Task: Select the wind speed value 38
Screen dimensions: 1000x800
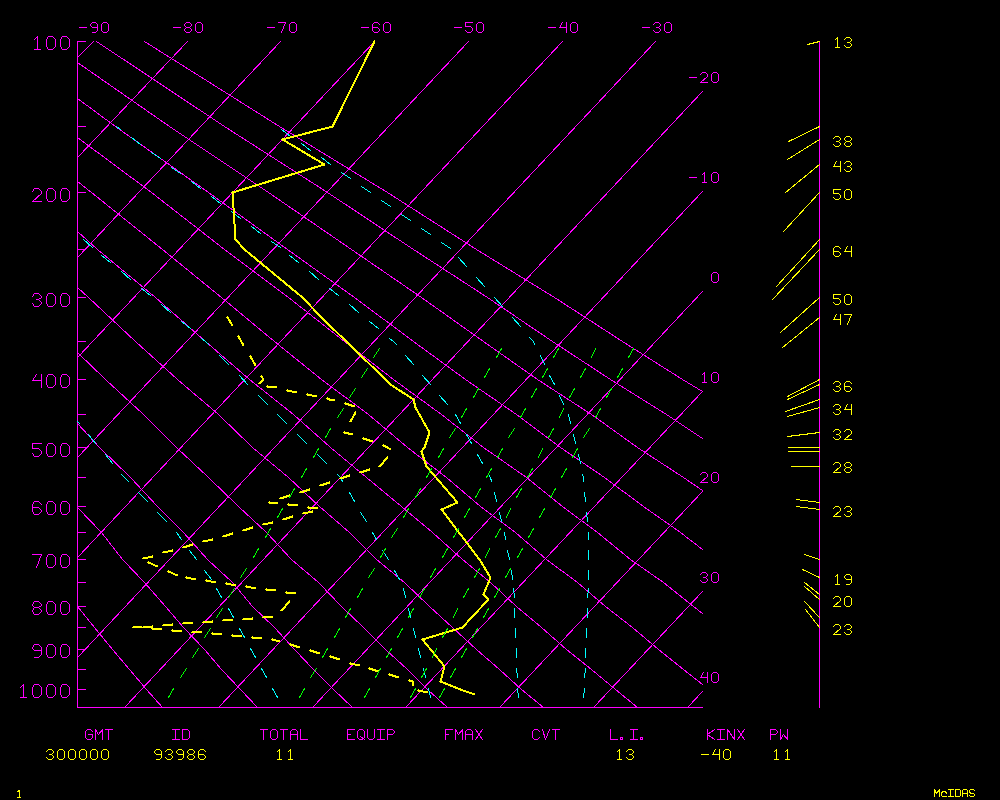Action: [842, 142]
